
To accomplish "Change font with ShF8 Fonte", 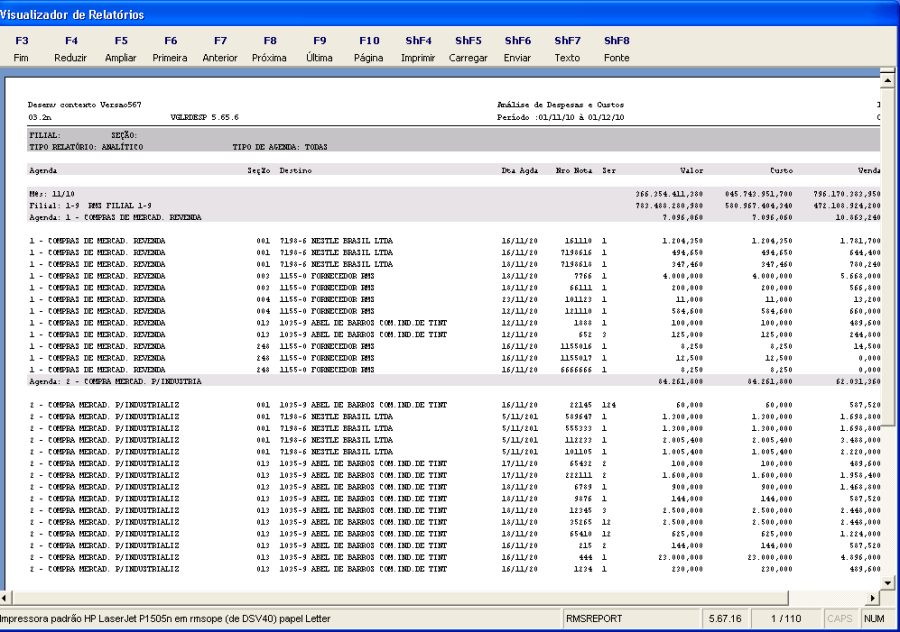I will [x=616, y=49].
